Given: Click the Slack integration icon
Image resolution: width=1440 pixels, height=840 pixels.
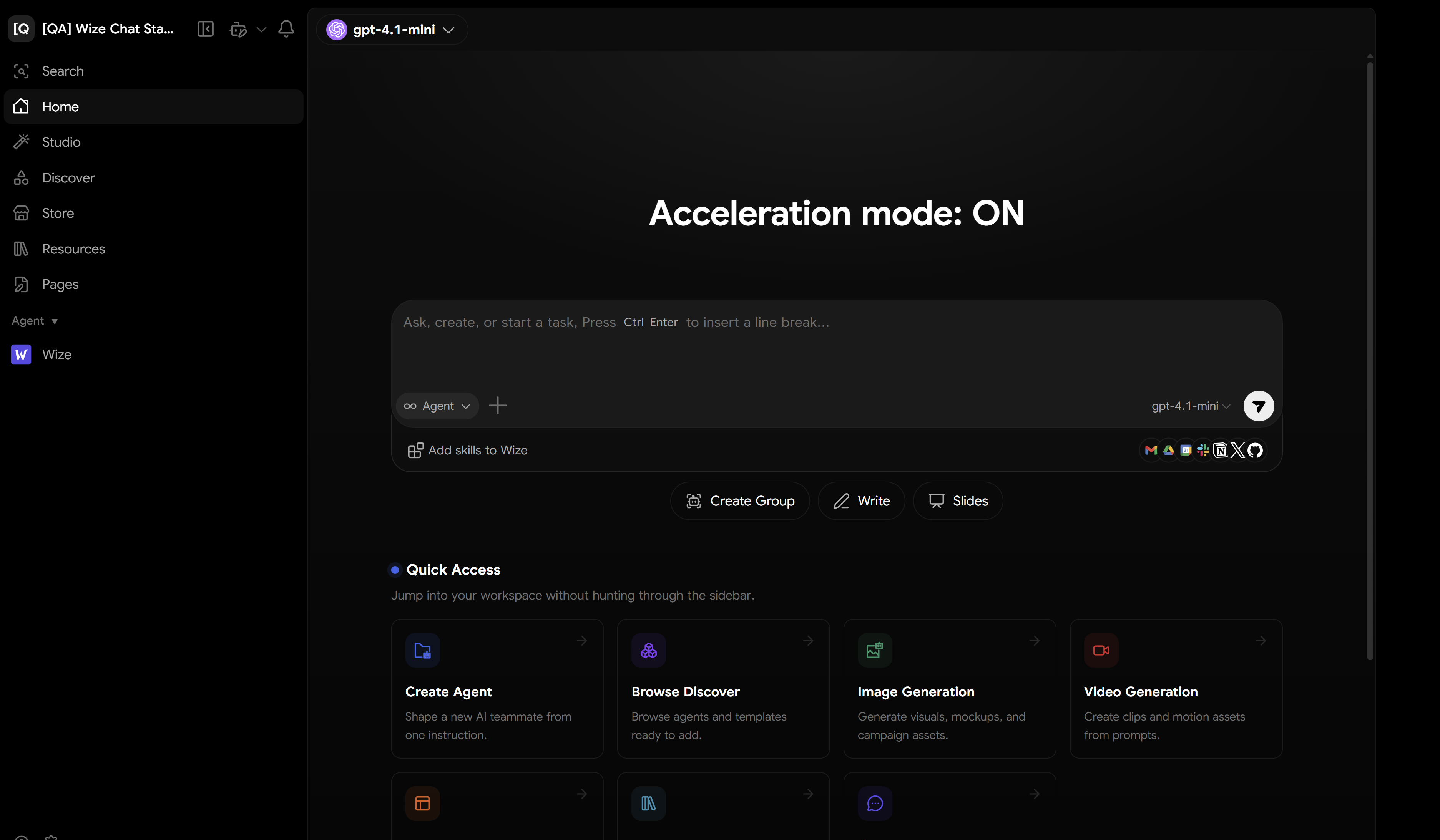Looking at the screenshot, I should coord(1203,451).
